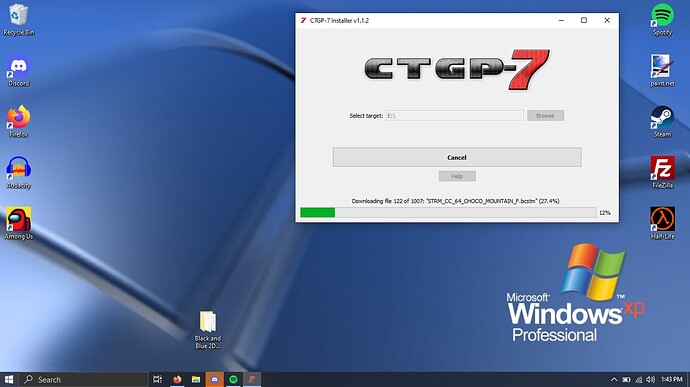Open the paint.net desktop shortcut

point(662,70)
